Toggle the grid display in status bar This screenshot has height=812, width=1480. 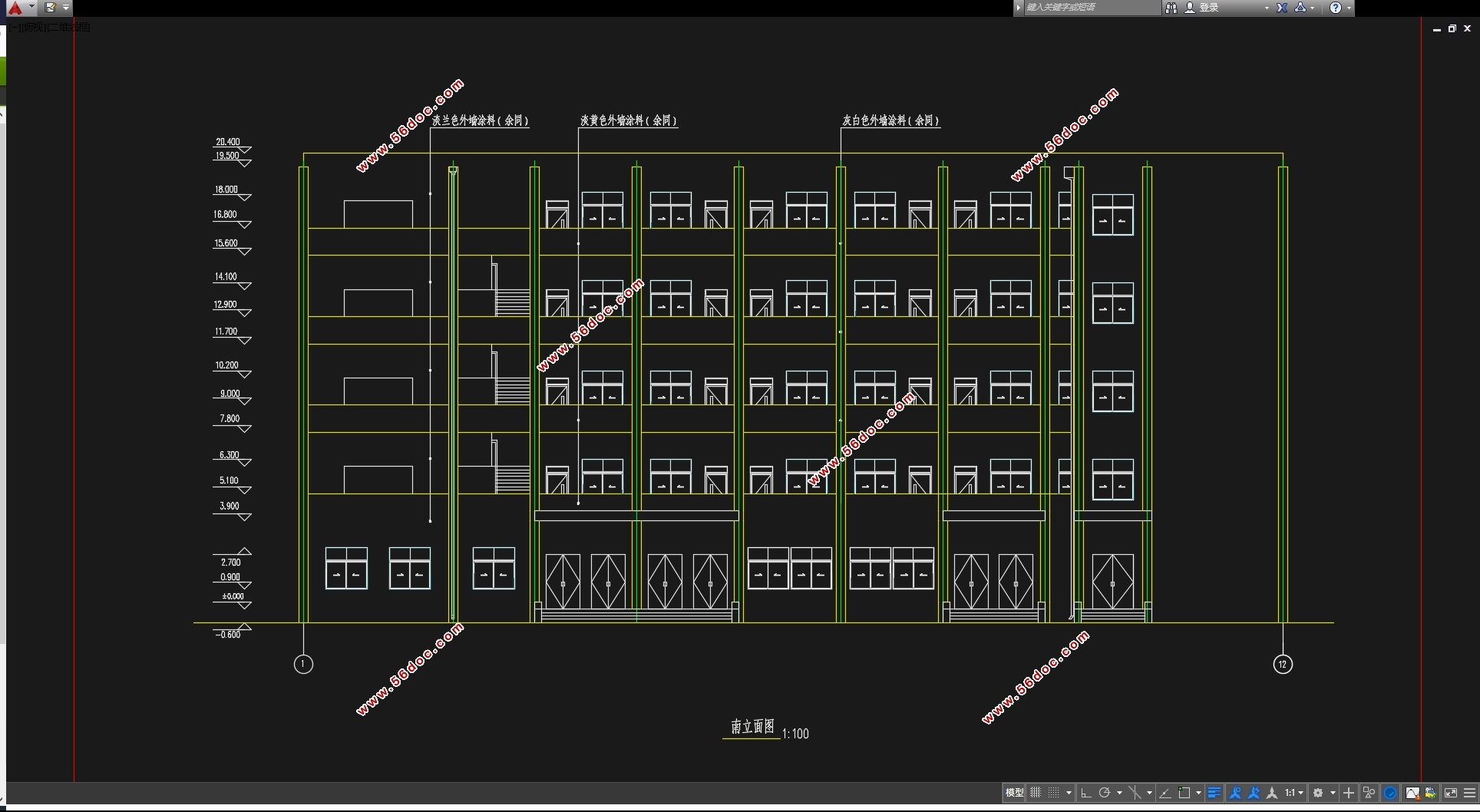1036,793
